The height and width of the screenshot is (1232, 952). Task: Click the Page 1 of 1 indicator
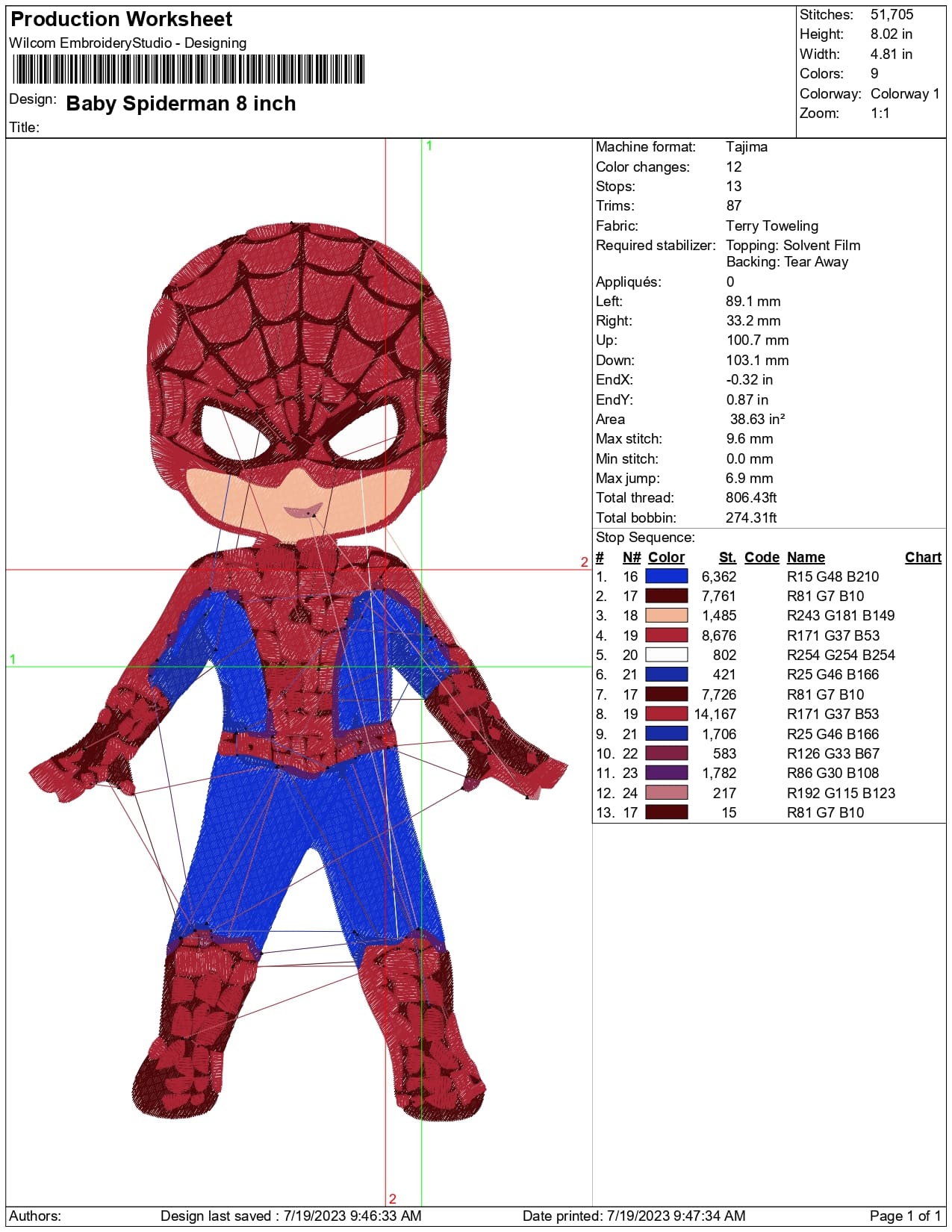click(x=905, y=1216)
